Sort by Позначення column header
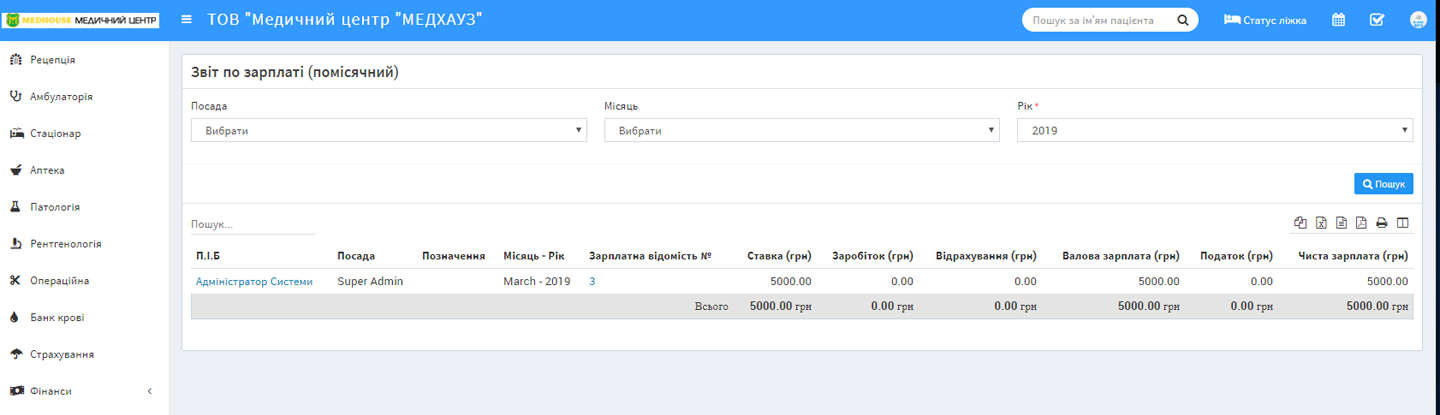Screen dimensions: 1440x415 point(454,256)
